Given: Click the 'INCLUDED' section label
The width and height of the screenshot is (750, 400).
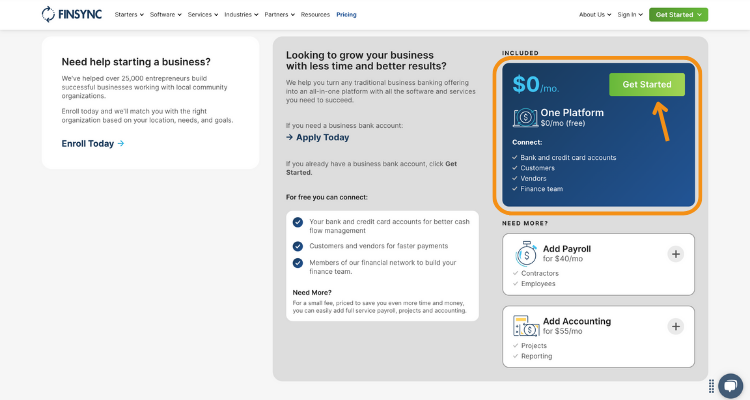Looking at the screenshot, I should click(520, 53).
